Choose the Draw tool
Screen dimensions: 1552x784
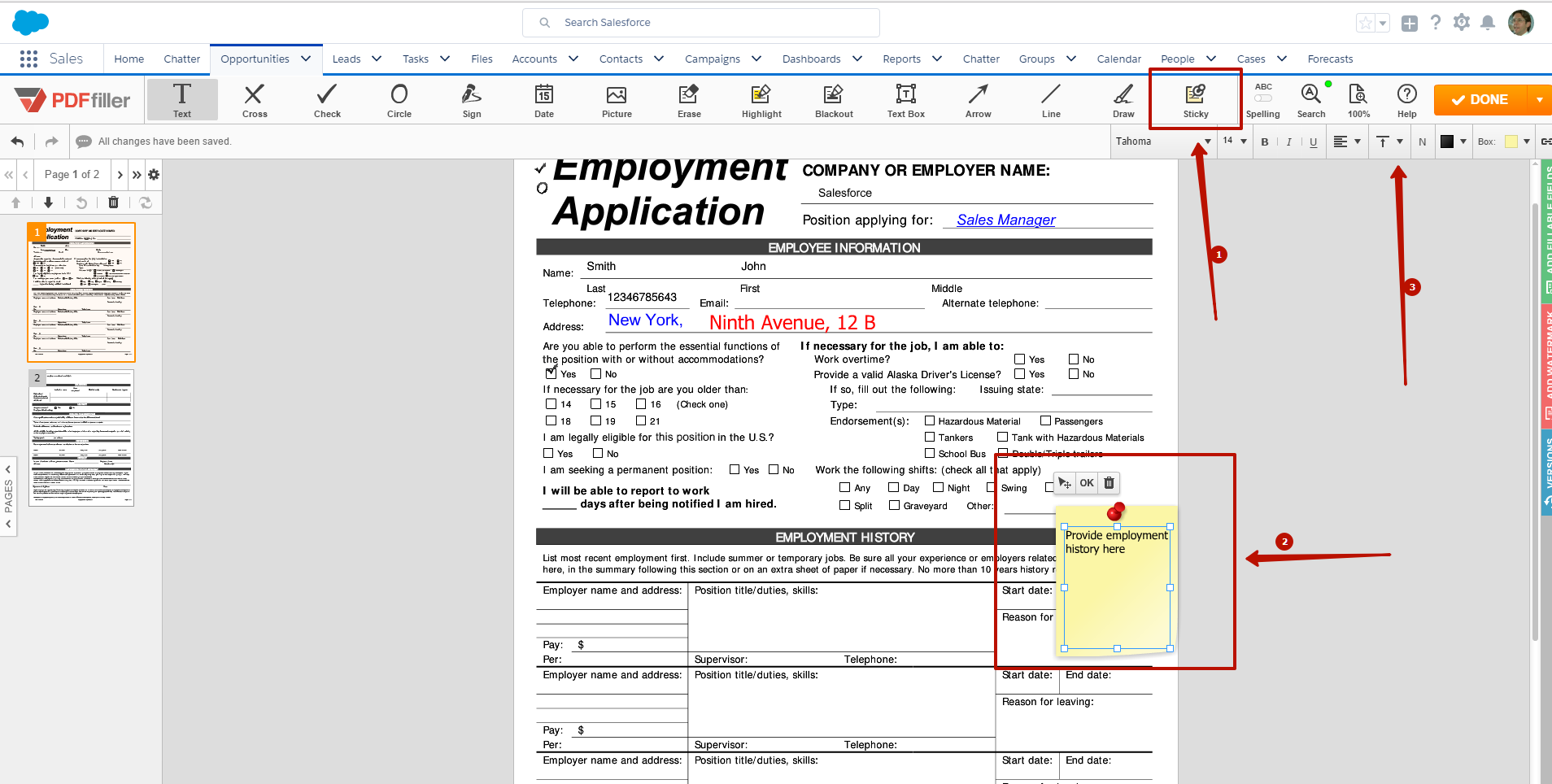click(x=1123, y=100)
